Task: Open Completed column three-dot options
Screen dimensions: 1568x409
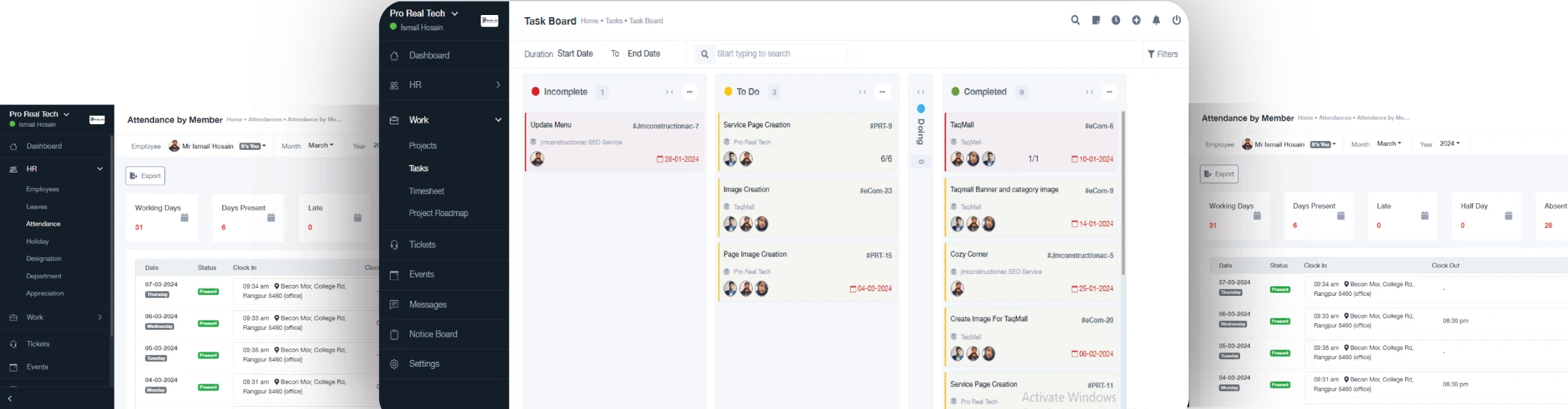Action: click(1110, 92)
